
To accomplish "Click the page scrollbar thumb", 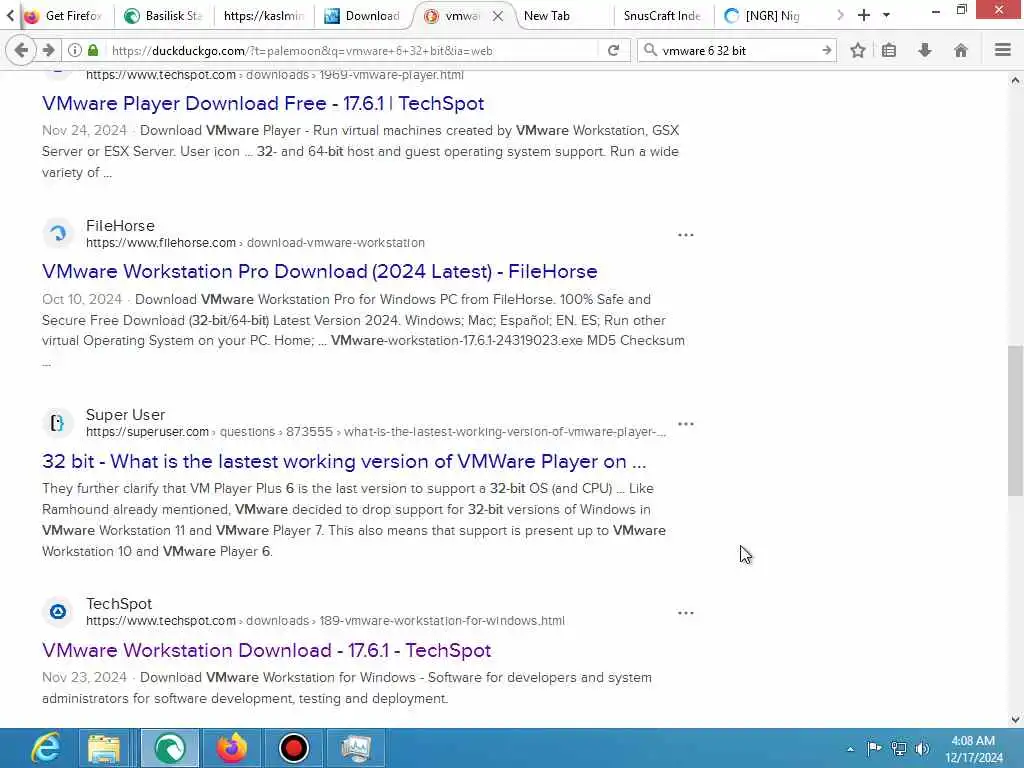I will 1015,421.
